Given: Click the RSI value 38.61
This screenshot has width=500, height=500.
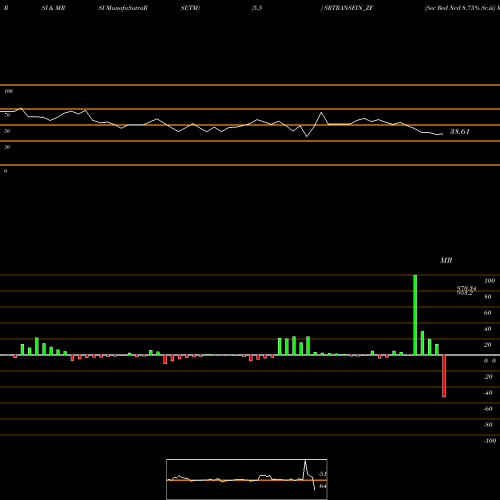Looking at the screenshot, I should tap(460, 132).
